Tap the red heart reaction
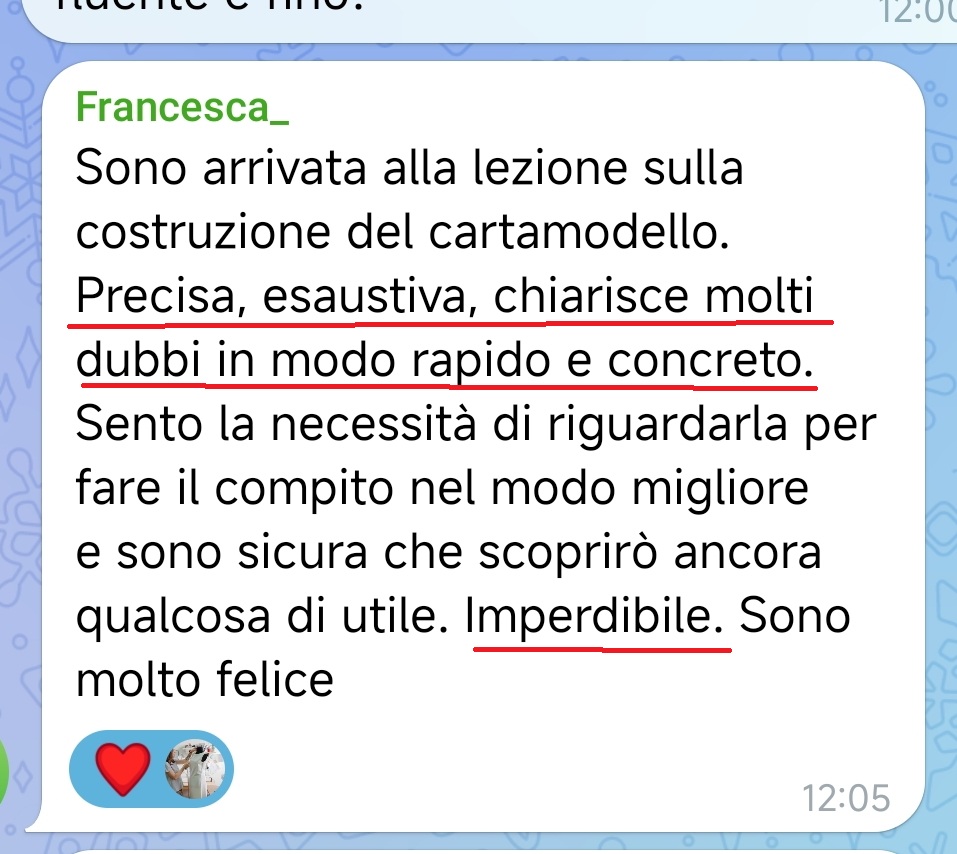 [123, 769]
